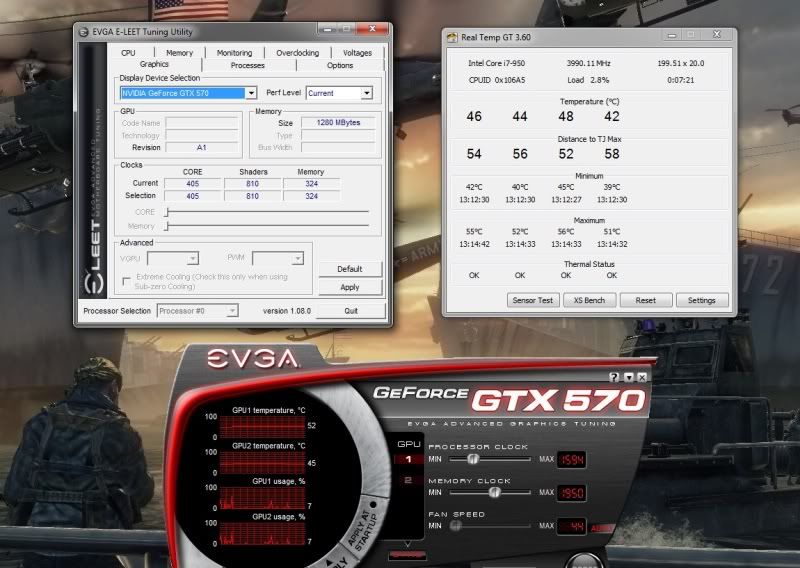800x568 pixels.
Task: Open Settings in Real Temp
Action: [x=702, y=300]
